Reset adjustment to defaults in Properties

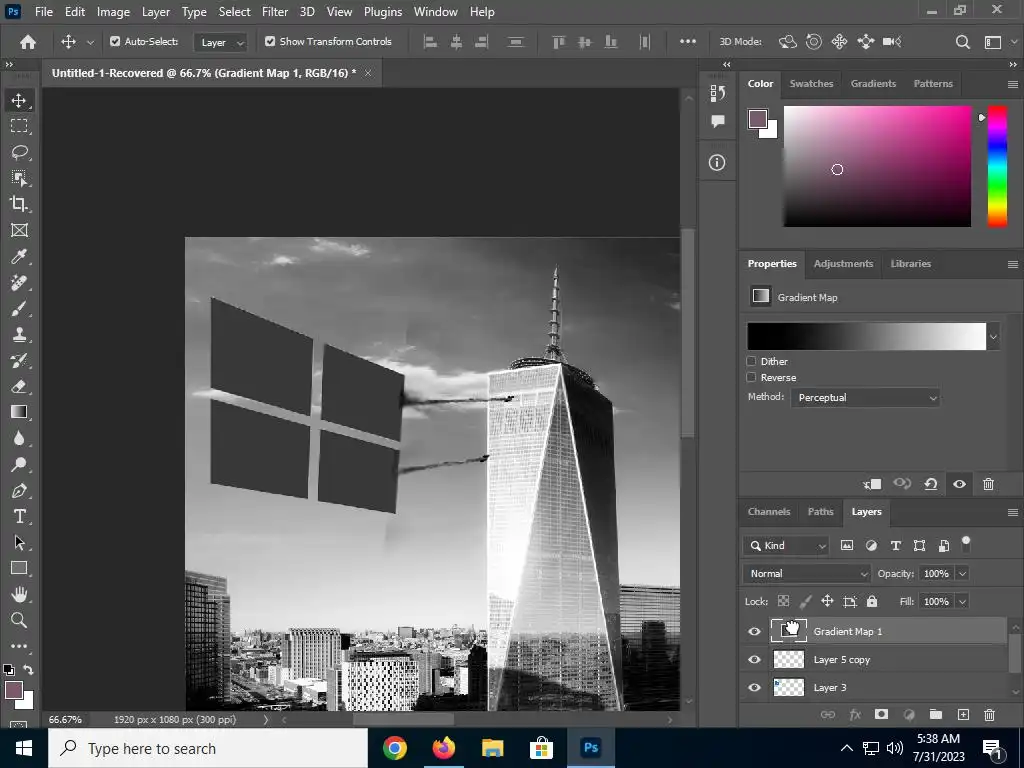pos(931,484)
